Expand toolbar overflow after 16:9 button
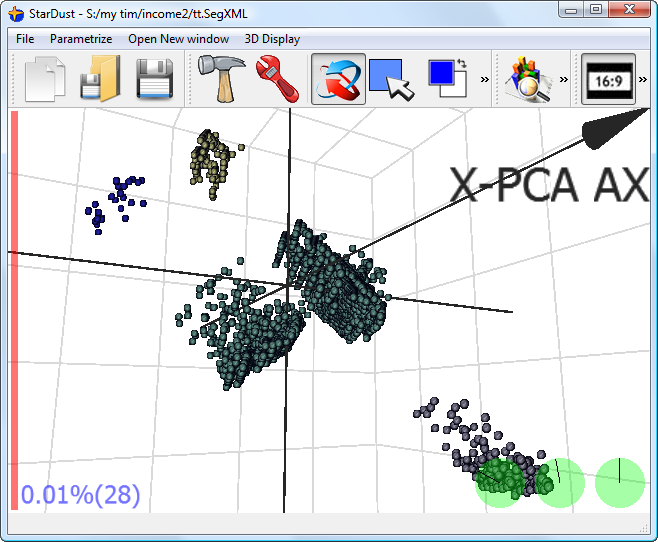Image resolution: width=658 pixels, height=542 pixels. pos(642,79)
